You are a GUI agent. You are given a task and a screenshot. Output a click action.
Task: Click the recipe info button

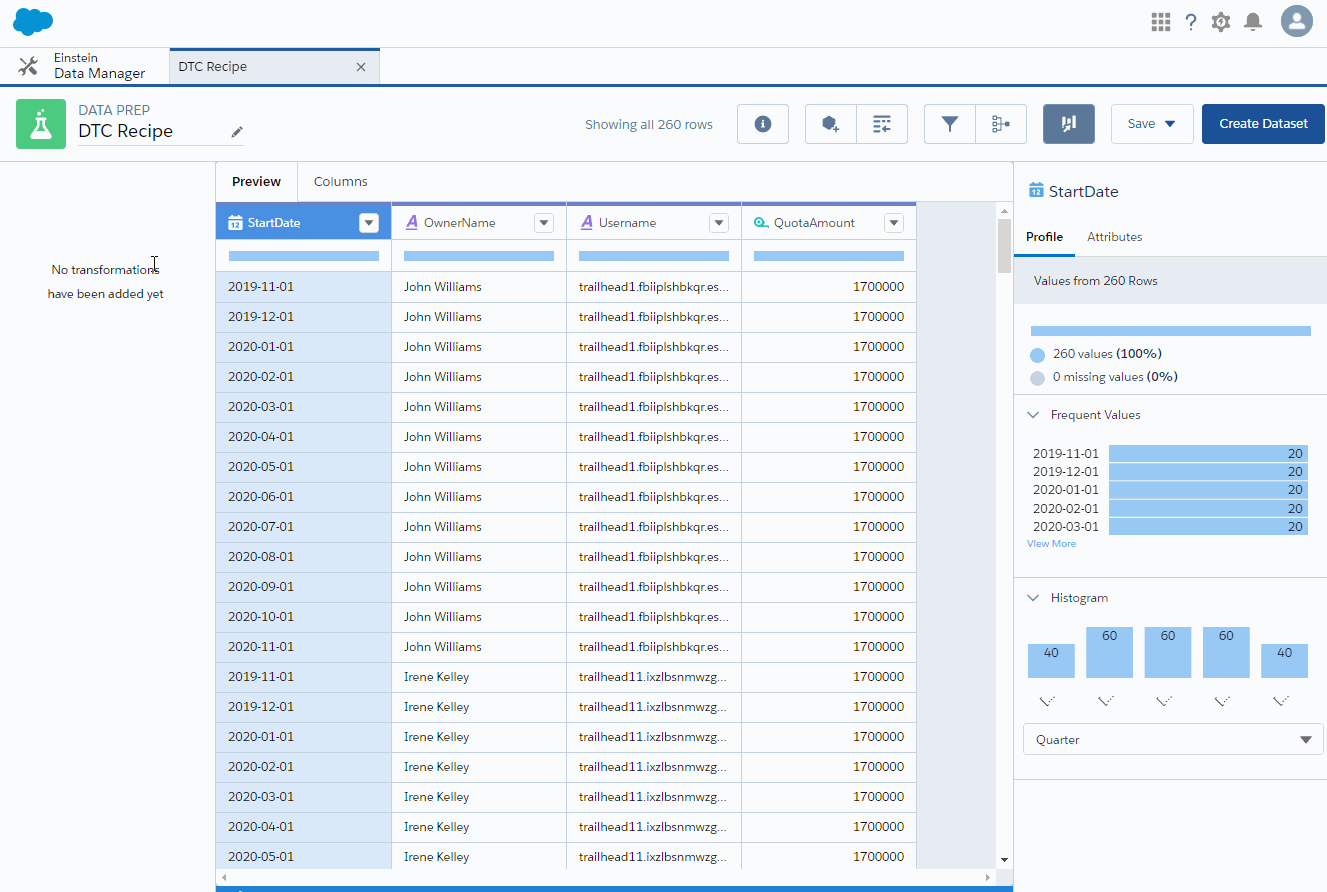[x=763, y=124]
